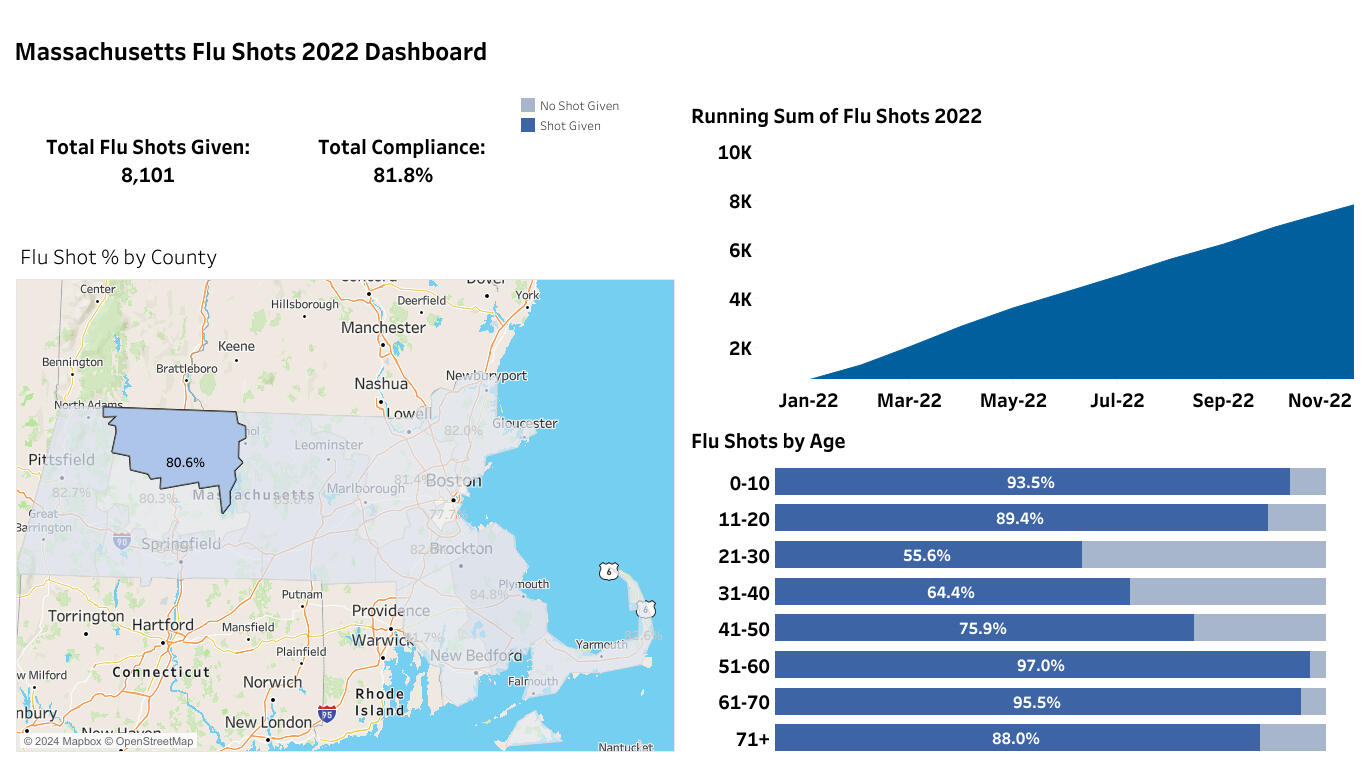Click the US 6 shield on Cape Cod
Screen dimensions: 1365x767
tap(647, 608)
